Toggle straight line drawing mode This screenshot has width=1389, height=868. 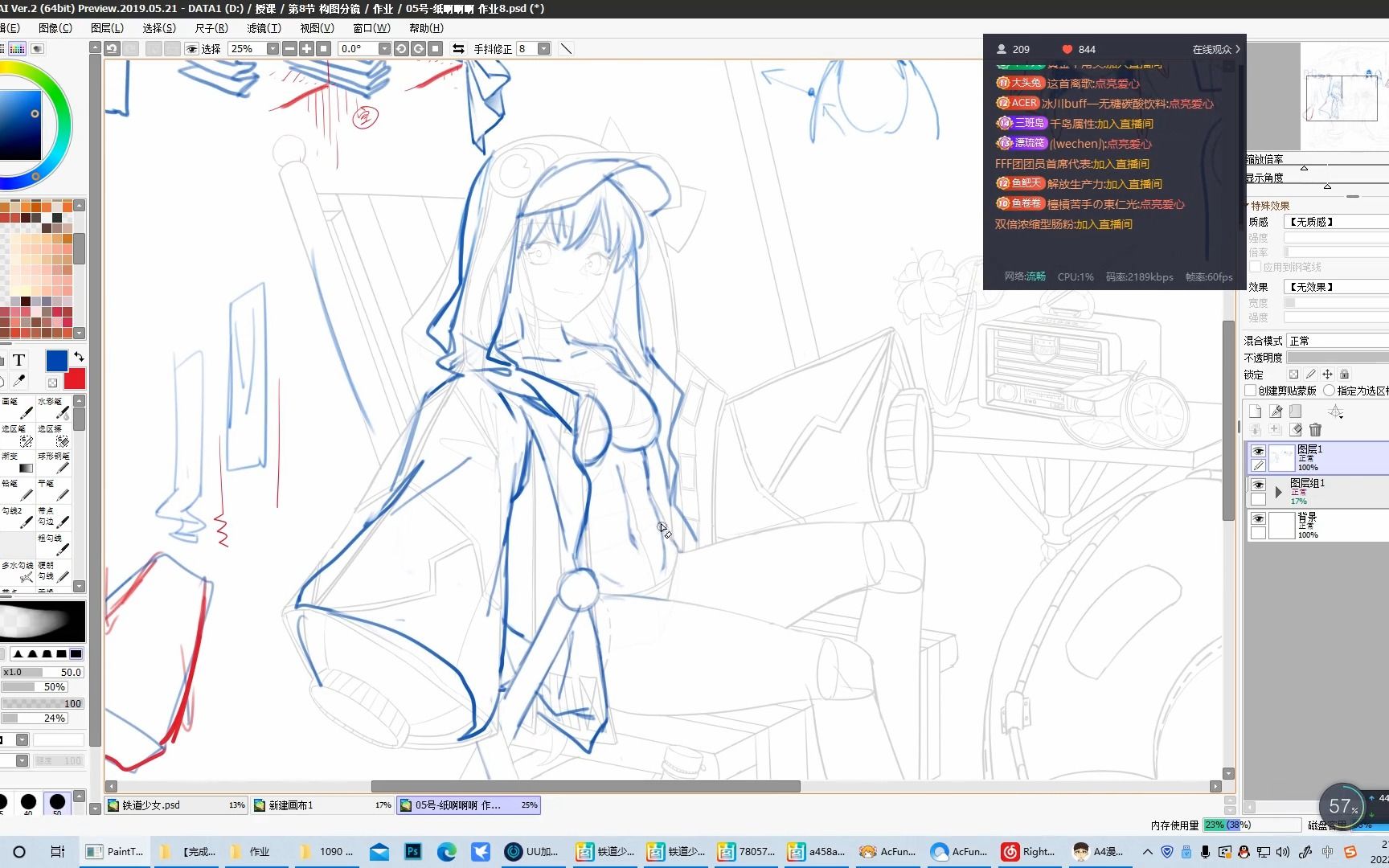(566, 48)
